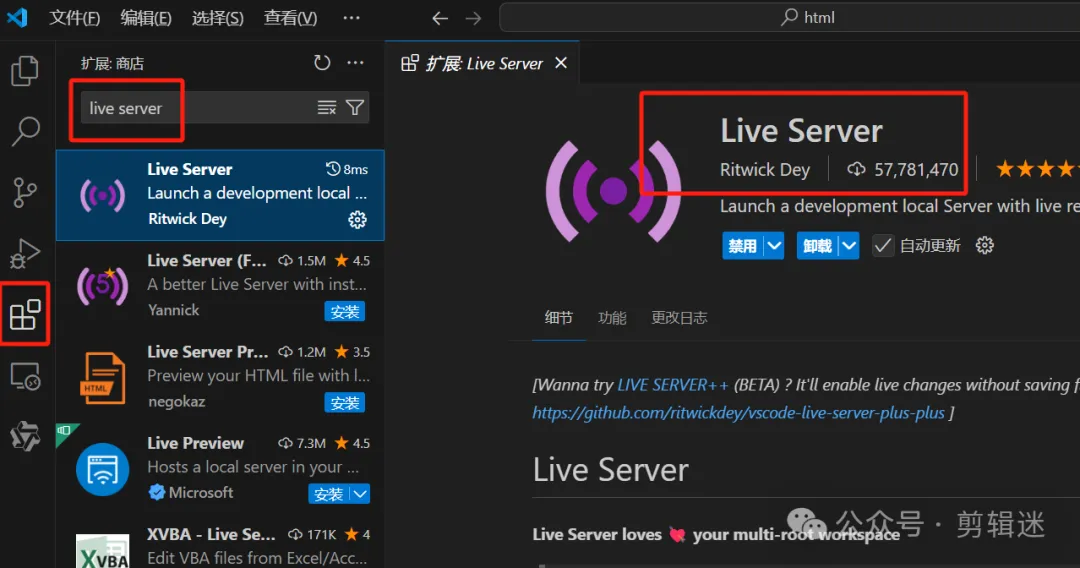Install Live Preview by Microsoft
This screenshot has height=568, width=1080.
point(329,494)
